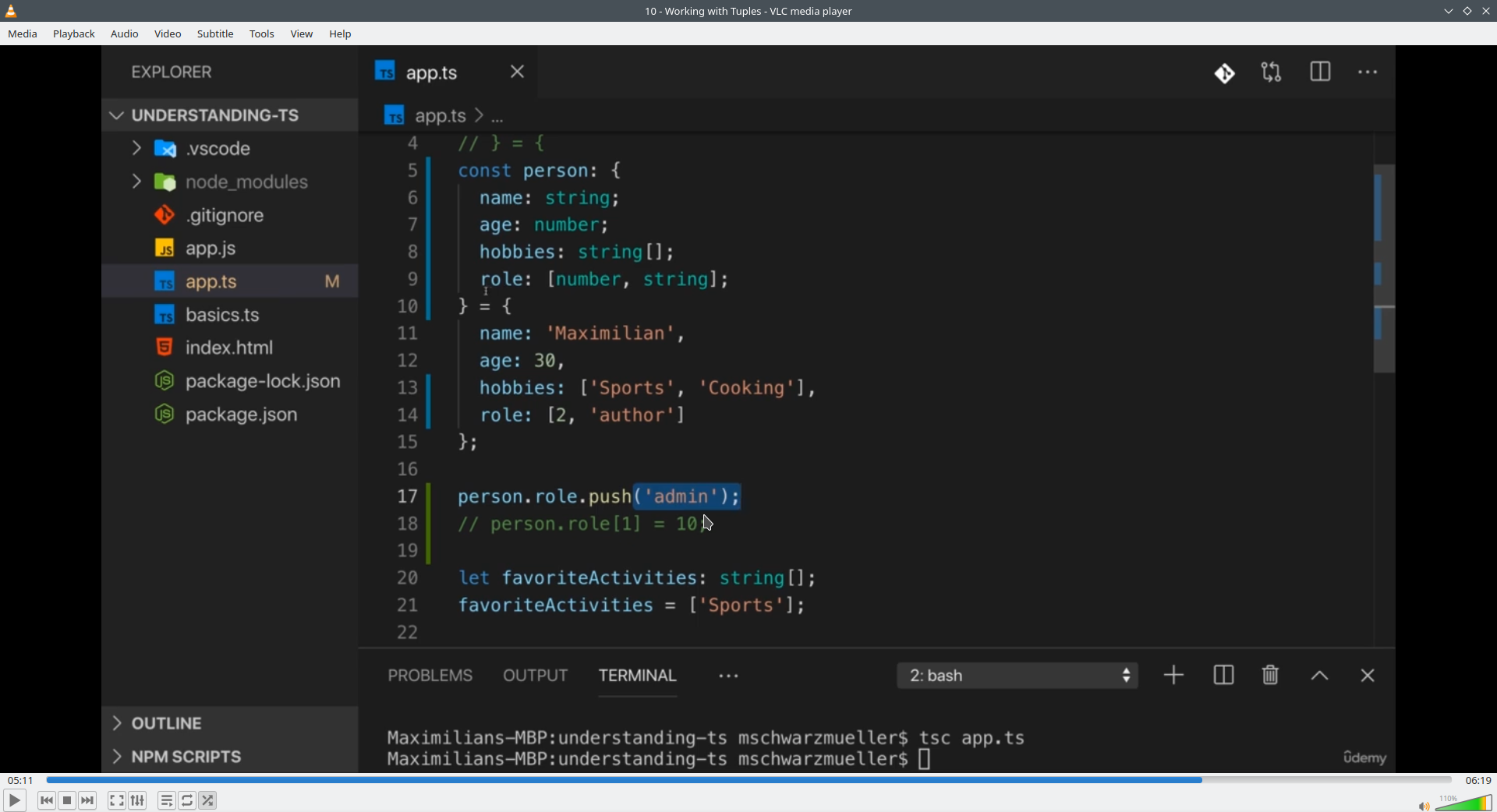The width and height of the screenshot is (1497, 812).
Task: Skip to previous media in VLC
Action: click(x=47, y=800)
